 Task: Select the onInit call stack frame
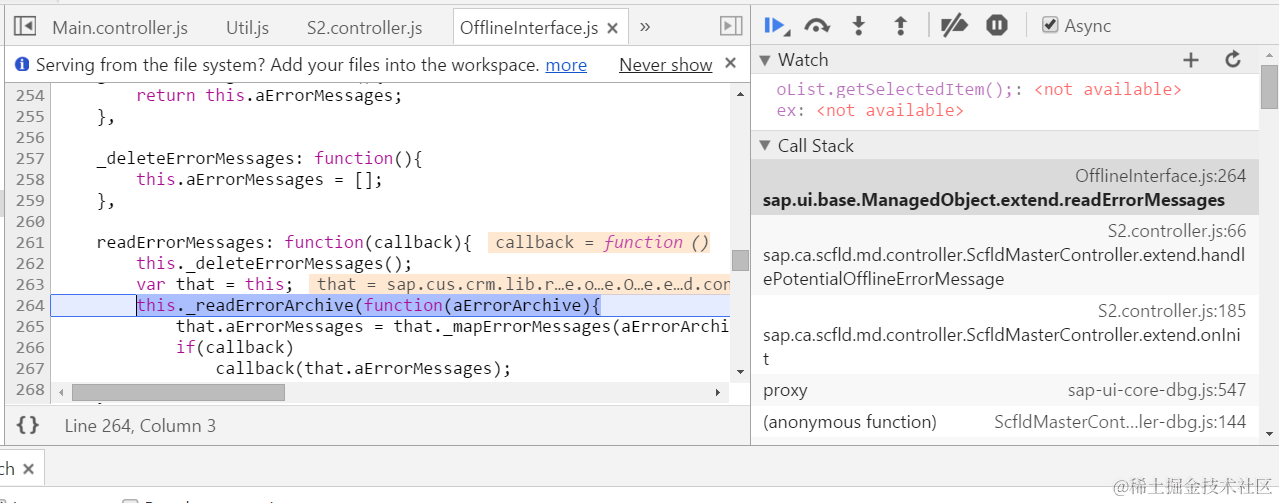(1004, 335)
